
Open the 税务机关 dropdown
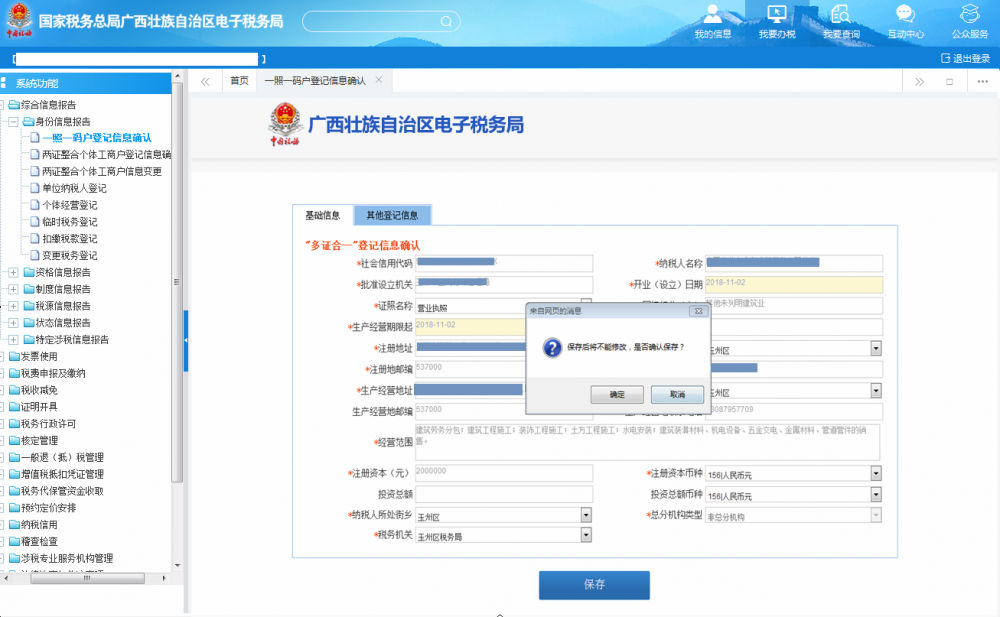click(585, 535)
